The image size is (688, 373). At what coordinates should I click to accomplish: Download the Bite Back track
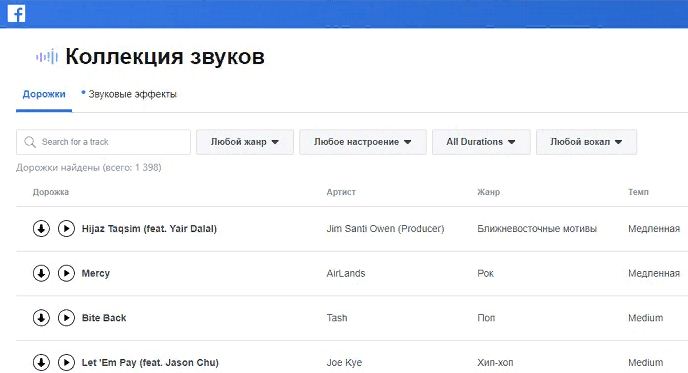(x=41, y=318)
